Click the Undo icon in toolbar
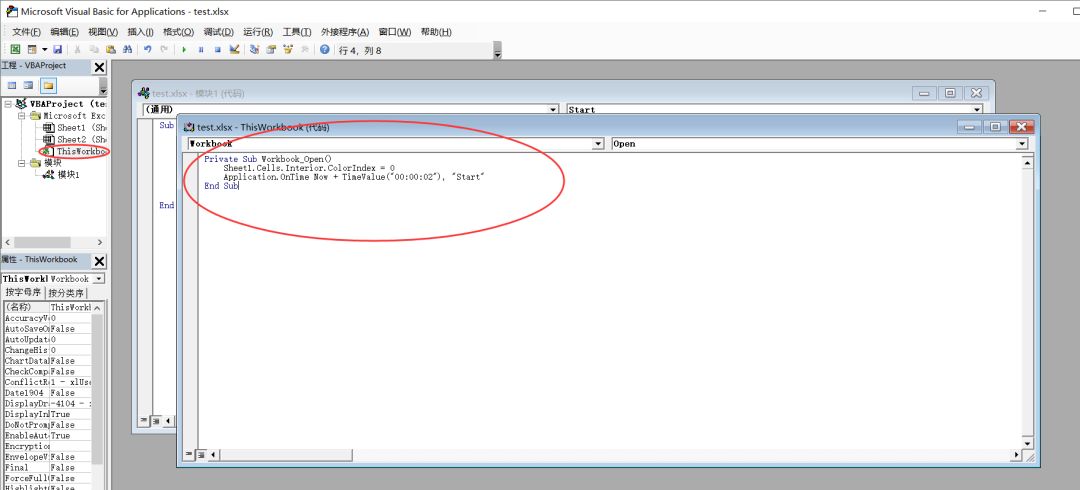Screen dimensions: 1080x490 pyautogui.click(x=148, y=49)
